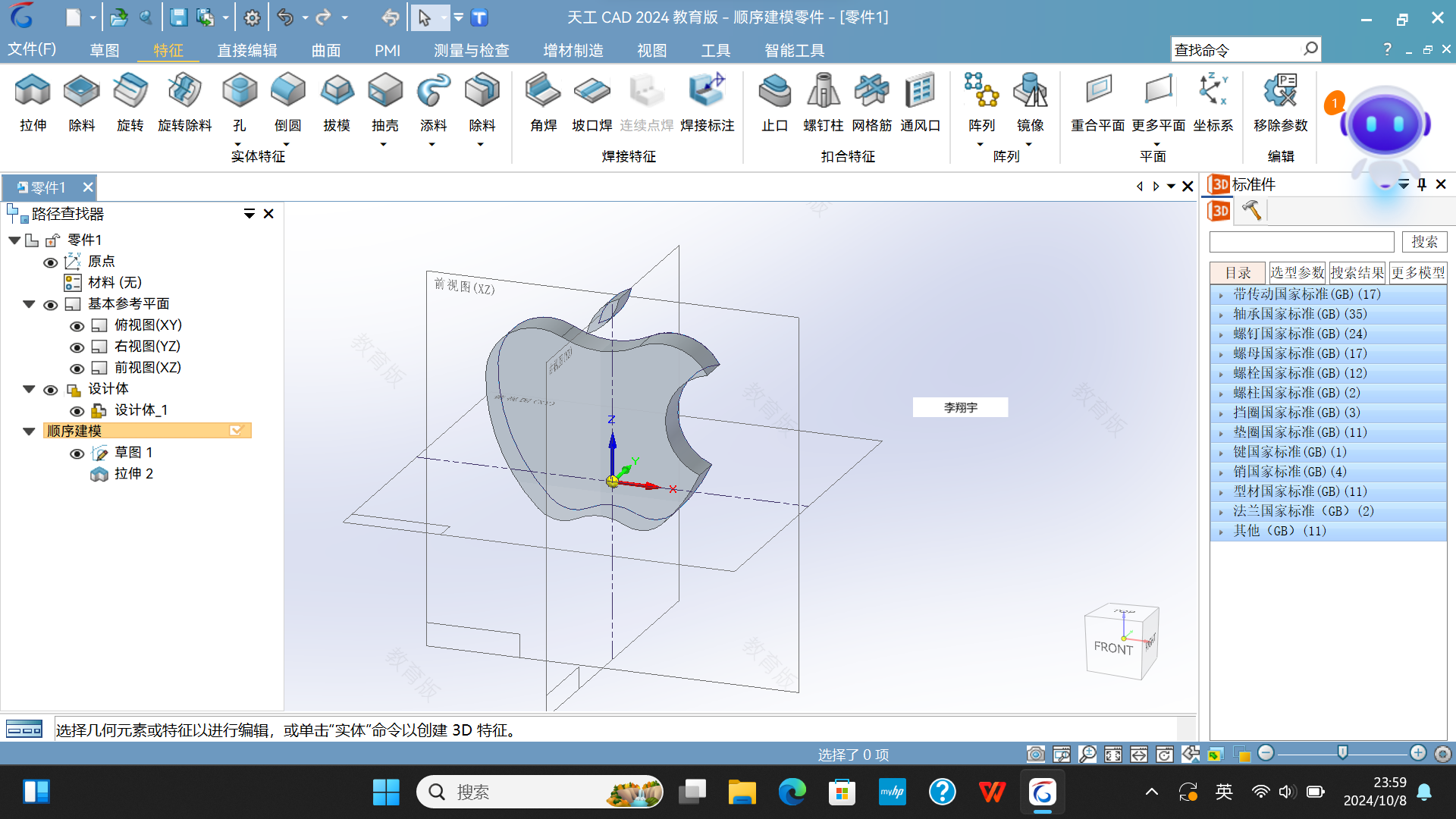The height and width of the screenshot is (819, 1456).
Task: Open Microsoft Edge from the taskbar
Action: pyautogui.click(x=792, y=792)
